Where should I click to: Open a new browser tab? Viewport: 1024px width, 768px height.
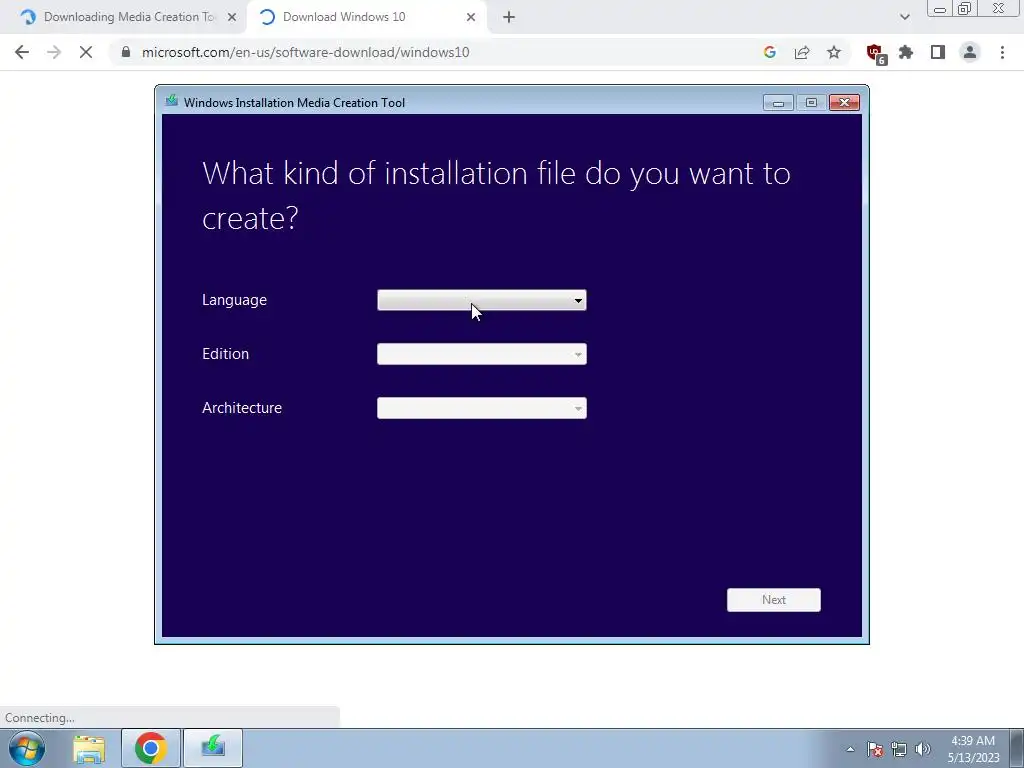click(509, 17)
